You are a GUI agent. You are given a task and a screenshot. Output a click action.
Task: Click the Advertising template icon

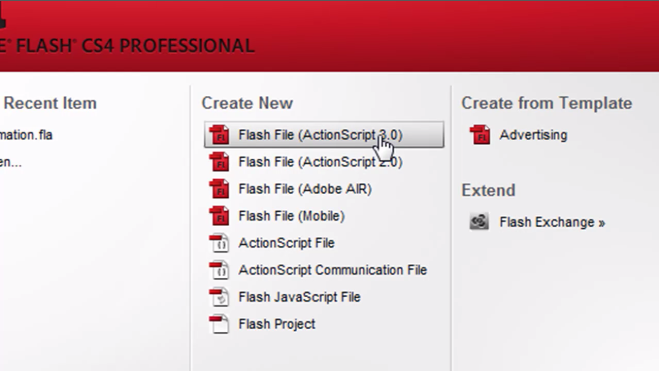coord(480,135)
